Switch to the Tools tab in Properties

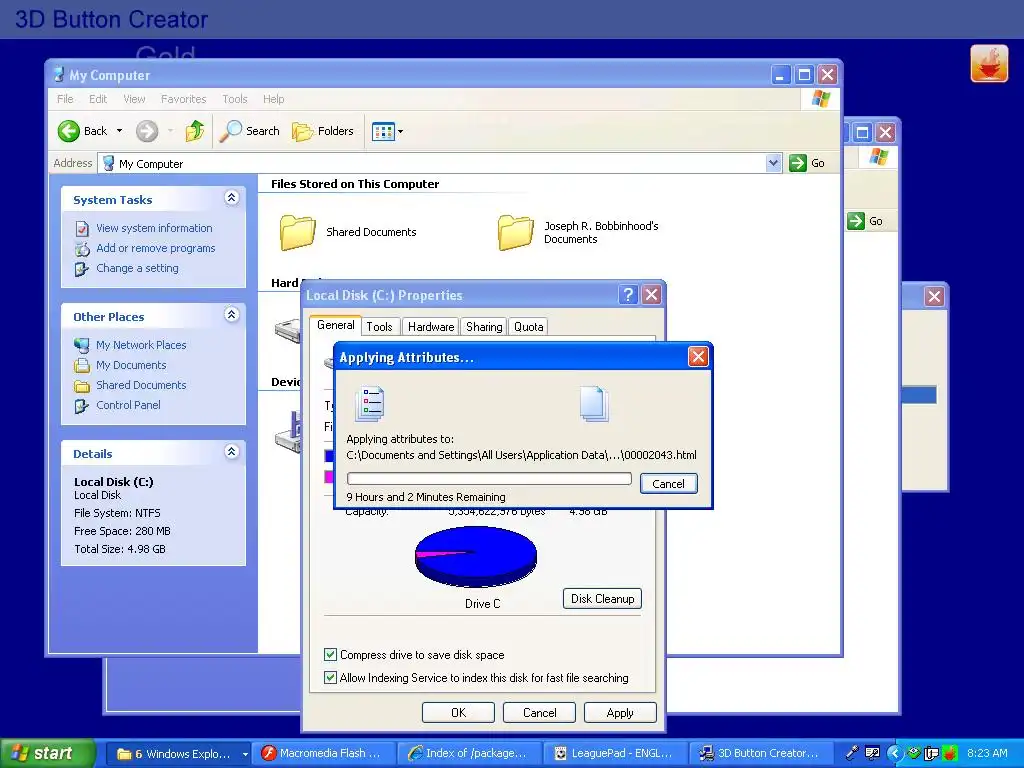tap(379, 327)
